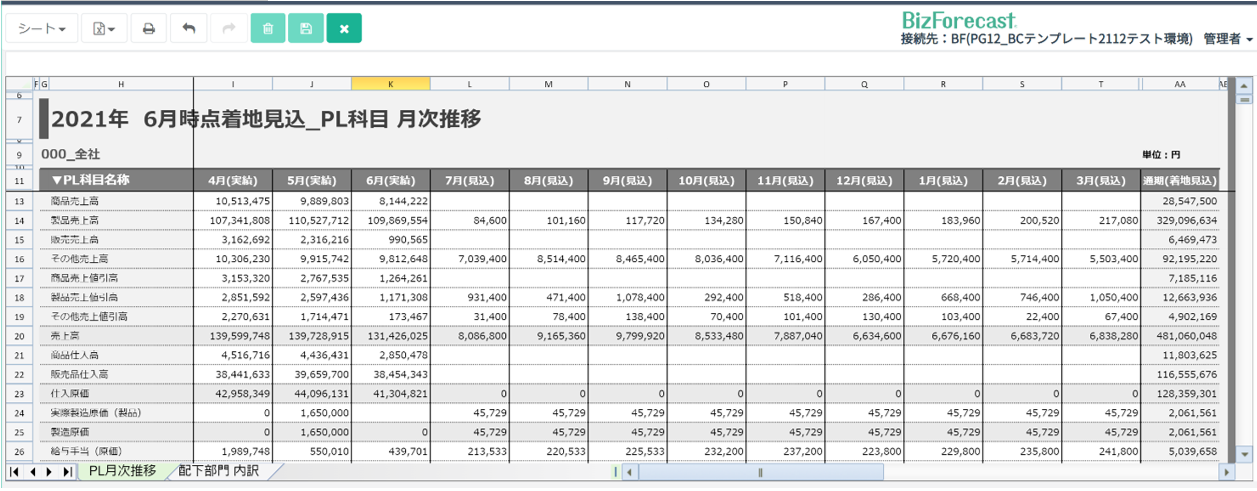The image size is (1257, 491).
Task: Switch to the 配下部門 内訳 sheet tab
Action: click(x=218, y=471)
